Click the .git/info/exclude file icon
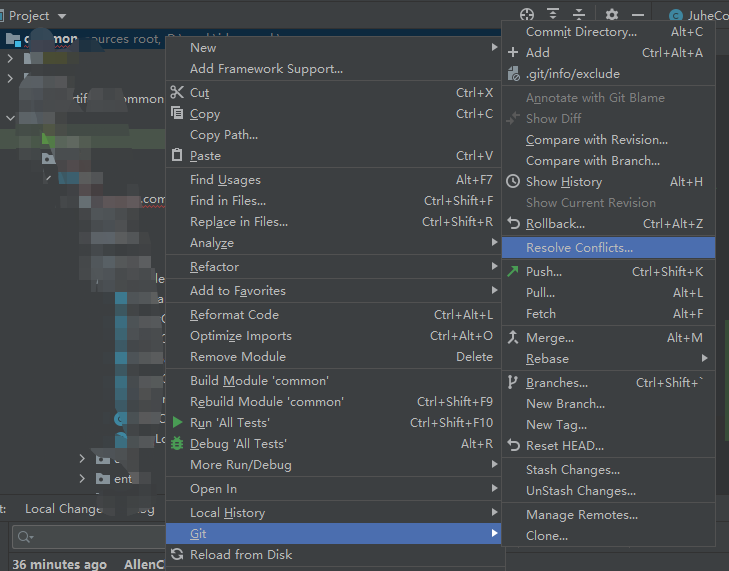 pyautogui.click(x=513, y=73)
